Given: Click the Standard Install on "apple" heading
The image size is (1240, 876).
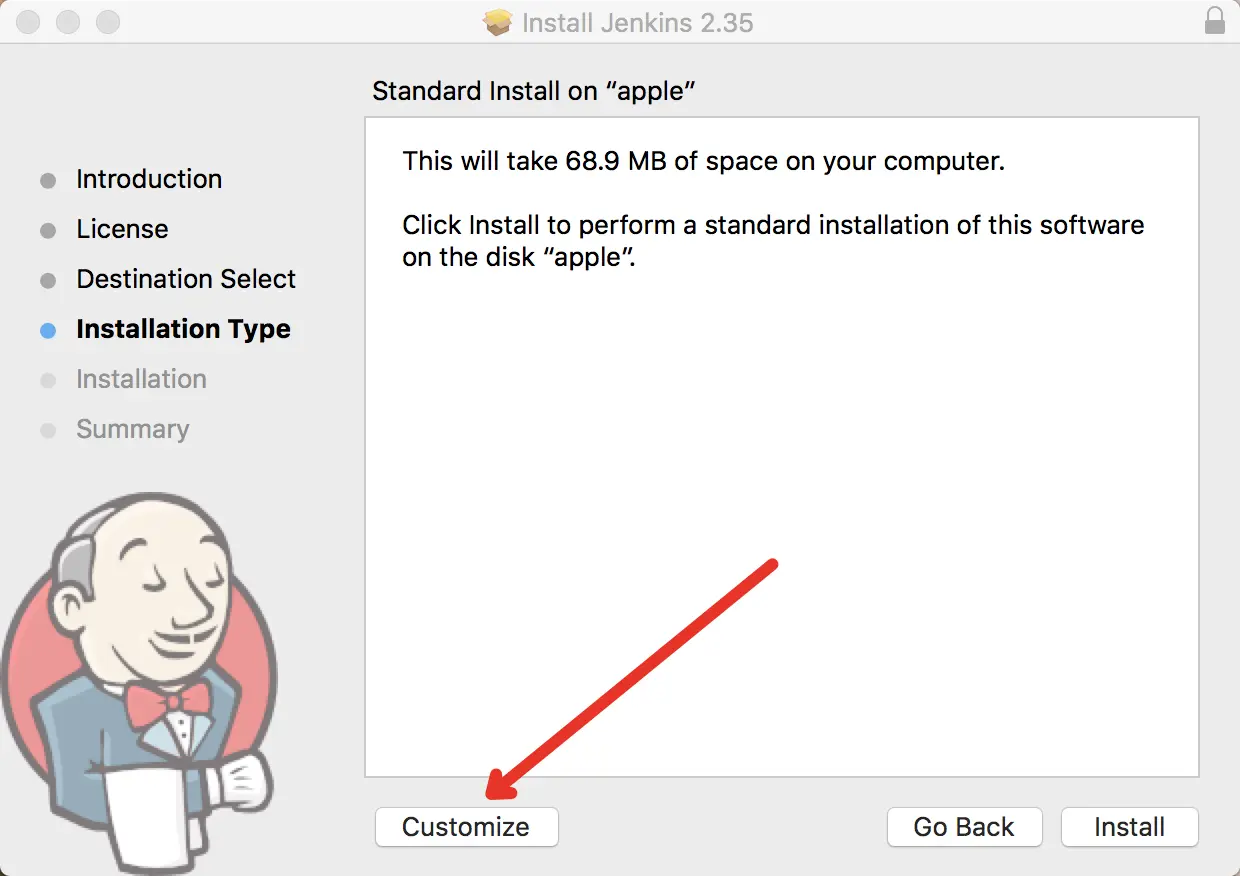Looking at the screenshot, I should 533,91.
